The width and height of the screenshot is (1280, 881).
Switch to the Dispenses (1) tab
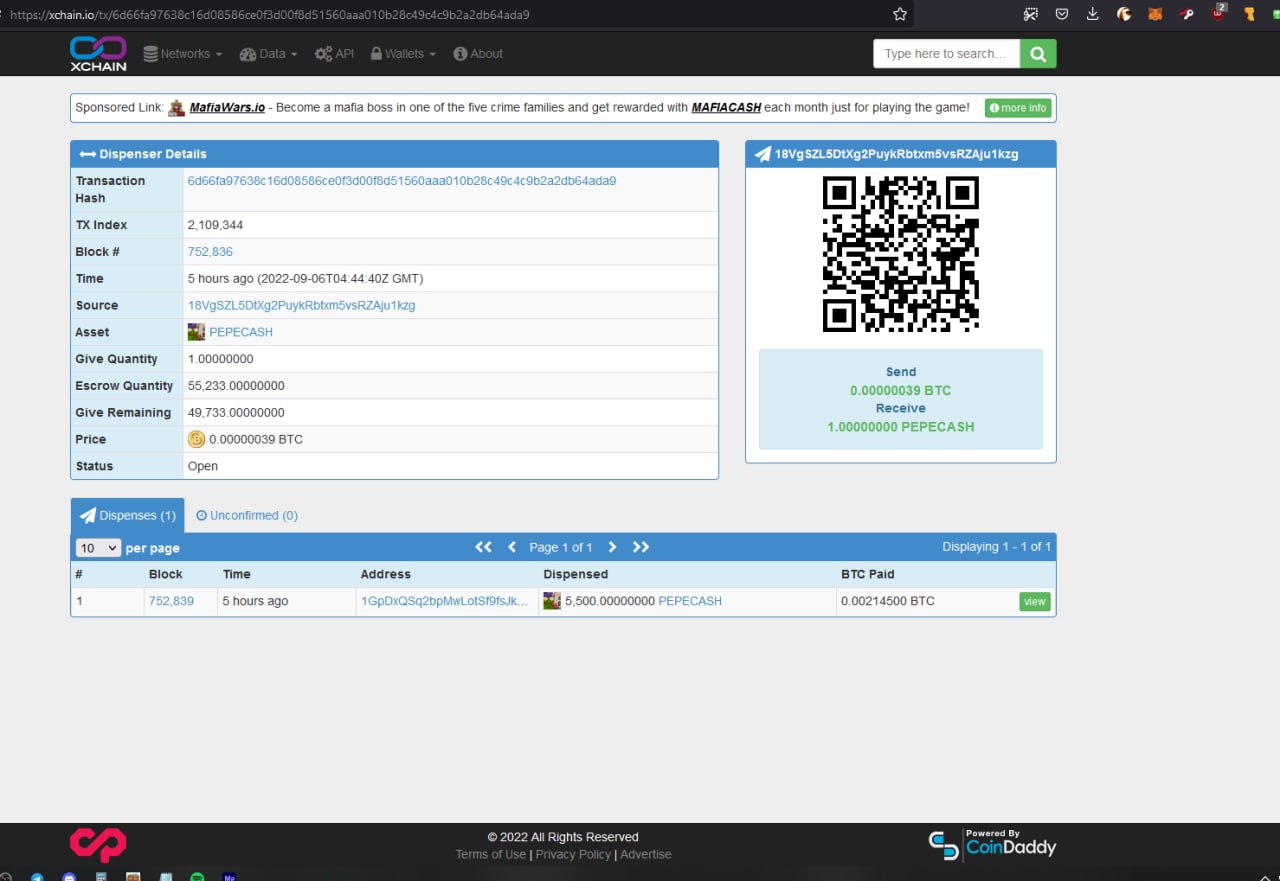tap(127, 515)
